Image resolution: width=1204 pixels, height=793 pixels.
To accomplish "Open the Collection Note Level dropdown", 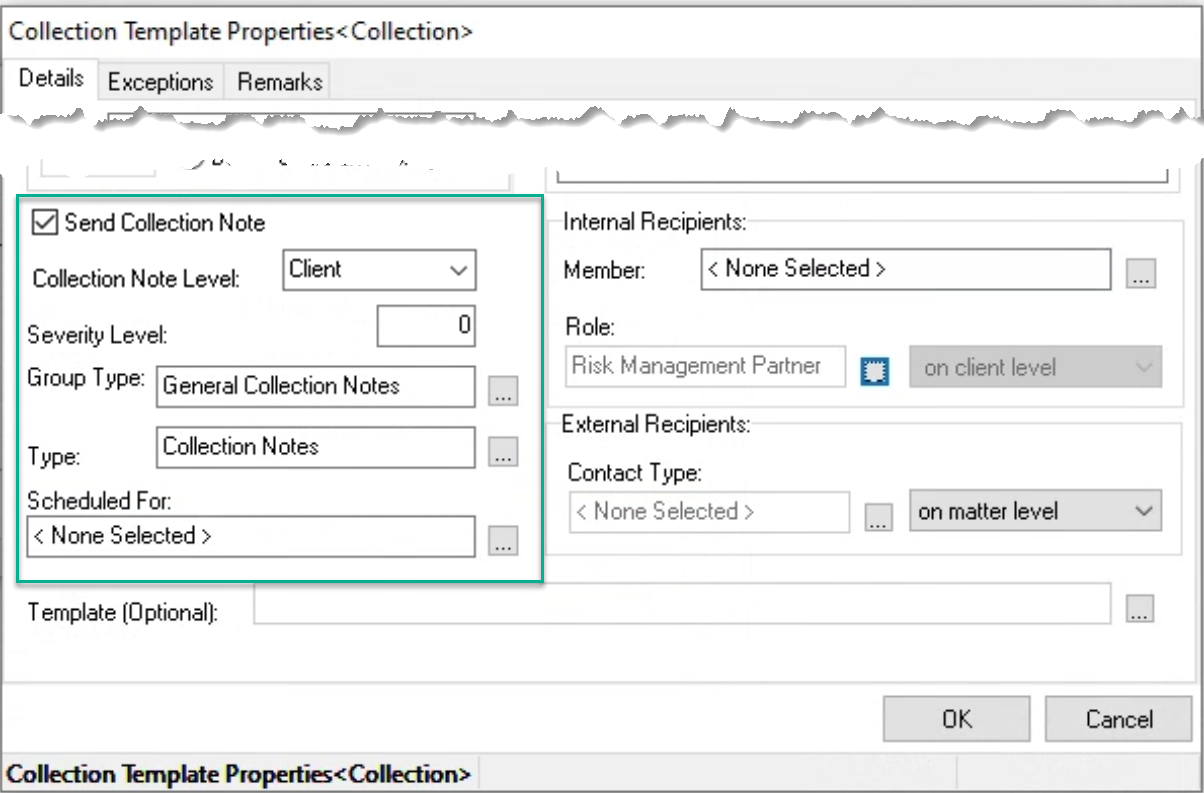I will point(379,270).
